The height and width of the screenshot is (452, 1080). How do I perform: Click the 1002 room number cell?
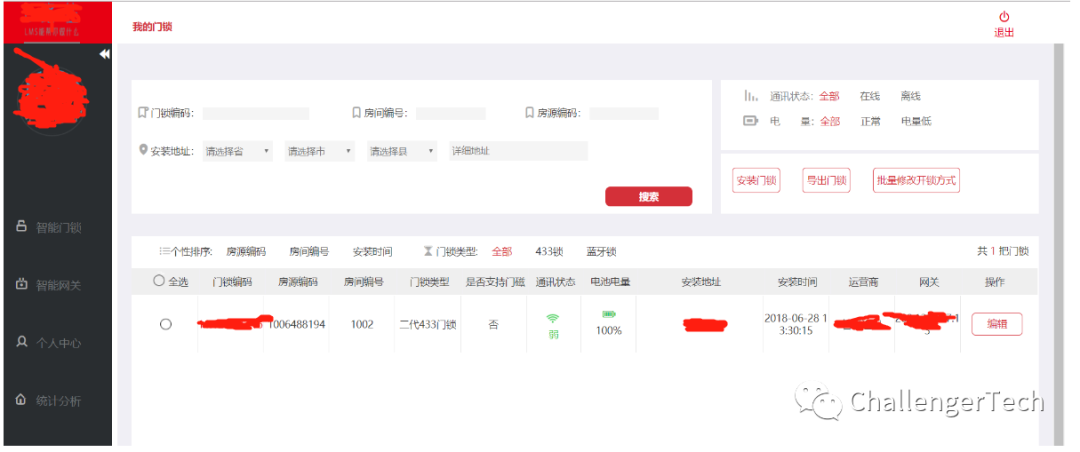click(362, 324)
